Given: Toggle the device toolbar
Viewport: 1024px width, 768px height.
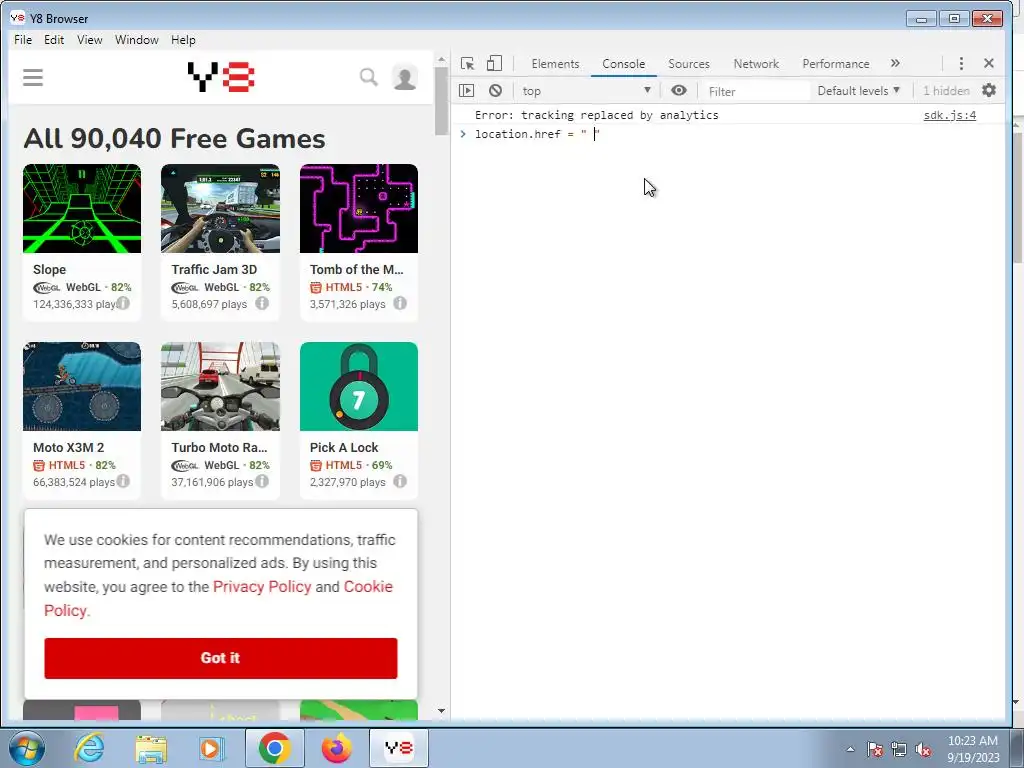Looking at the screenshot, I should [x=494, y=63].
